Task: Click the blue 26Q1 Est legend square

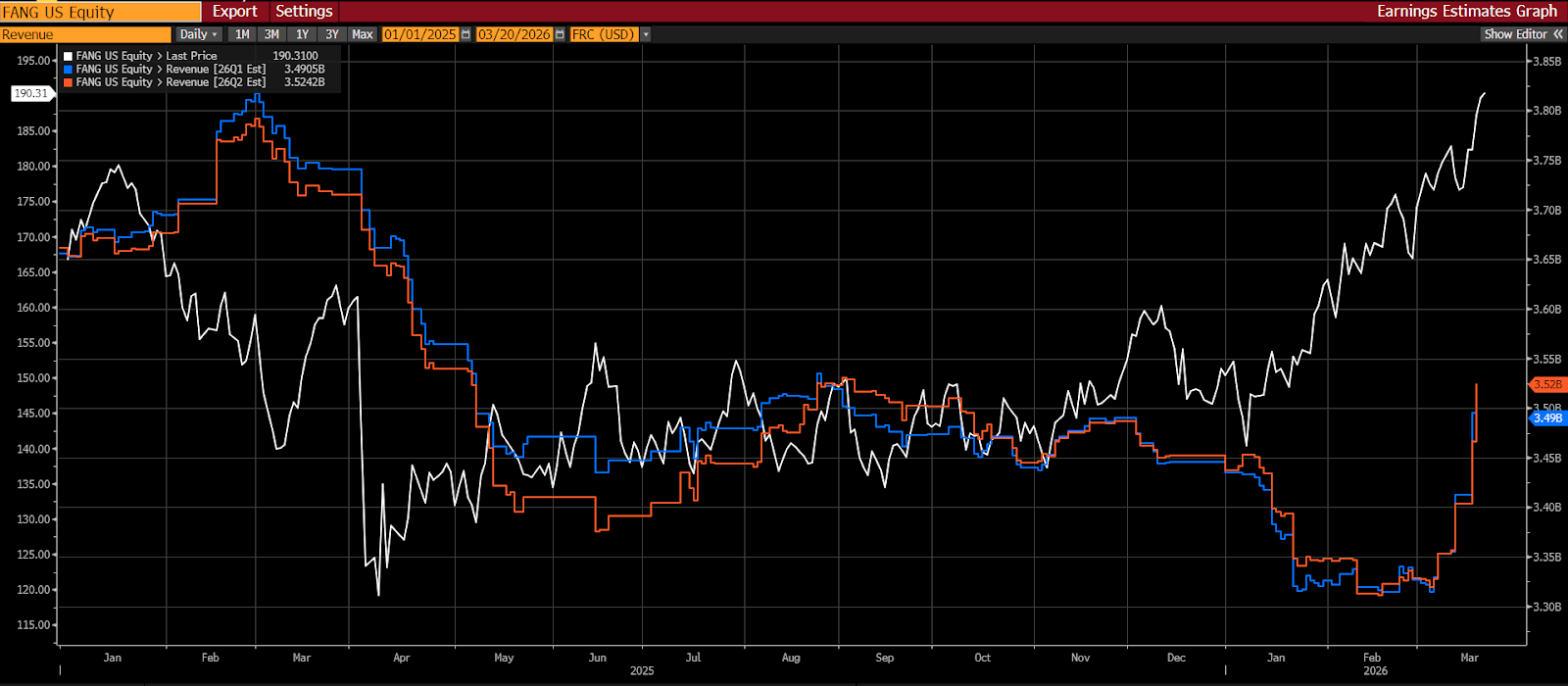Action: [x=68, y=70]
